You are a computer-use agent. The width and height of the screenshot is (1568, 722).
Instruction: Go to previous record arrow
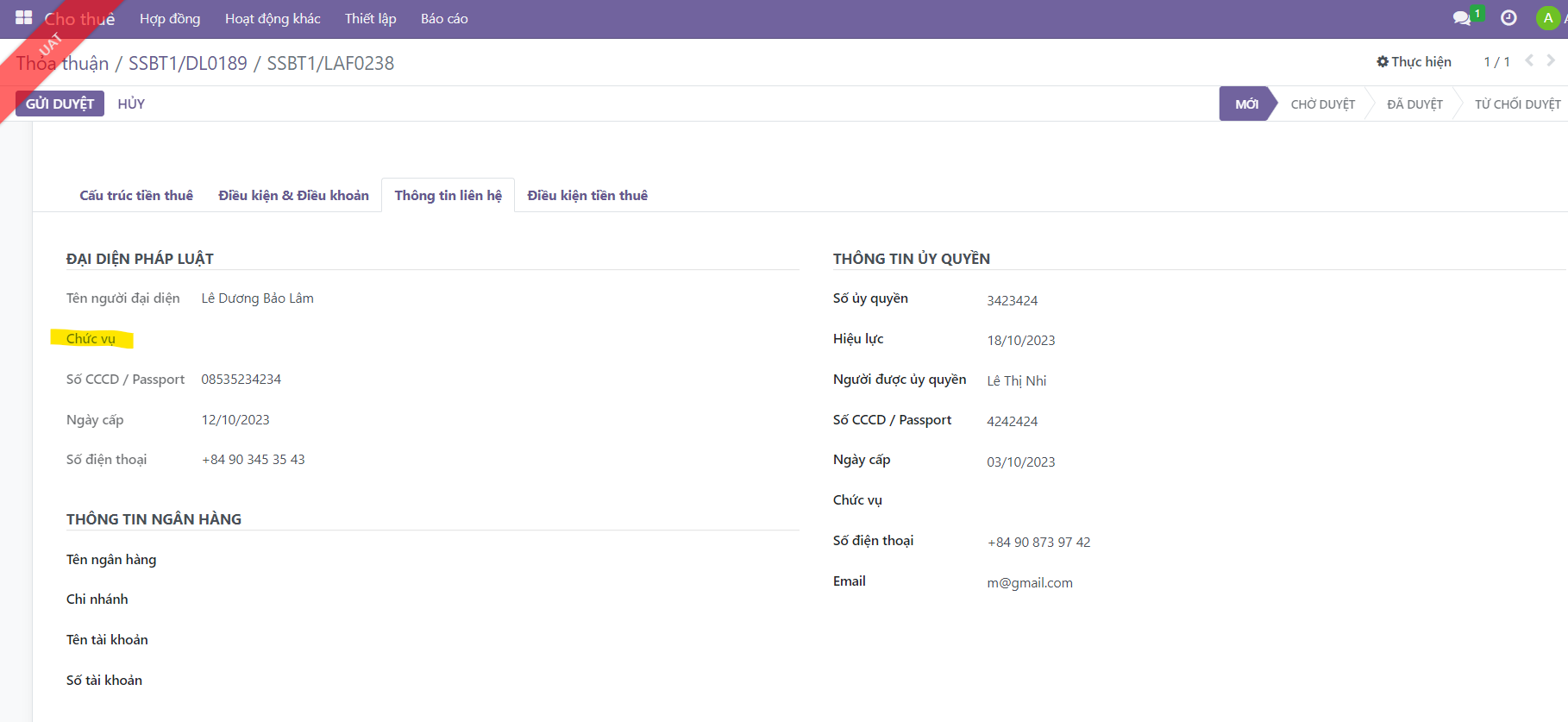pos(1529,60)
